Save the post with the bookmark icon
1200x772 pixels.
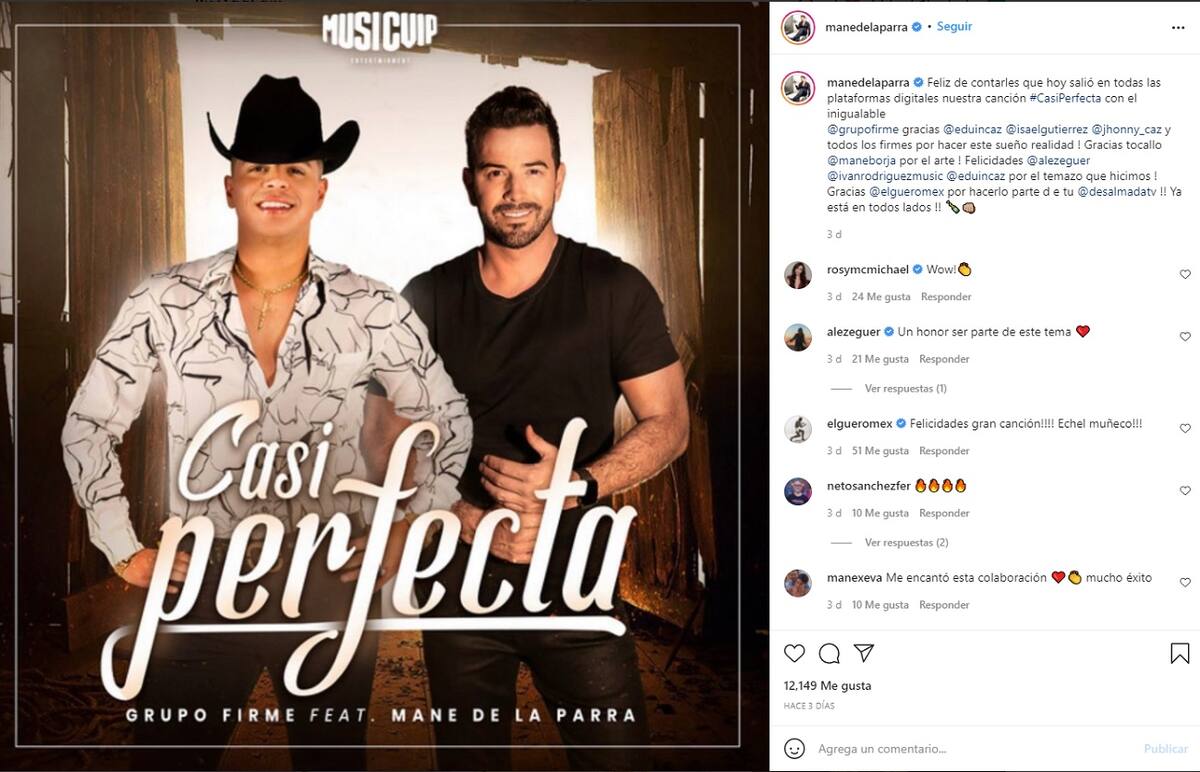1180,653
